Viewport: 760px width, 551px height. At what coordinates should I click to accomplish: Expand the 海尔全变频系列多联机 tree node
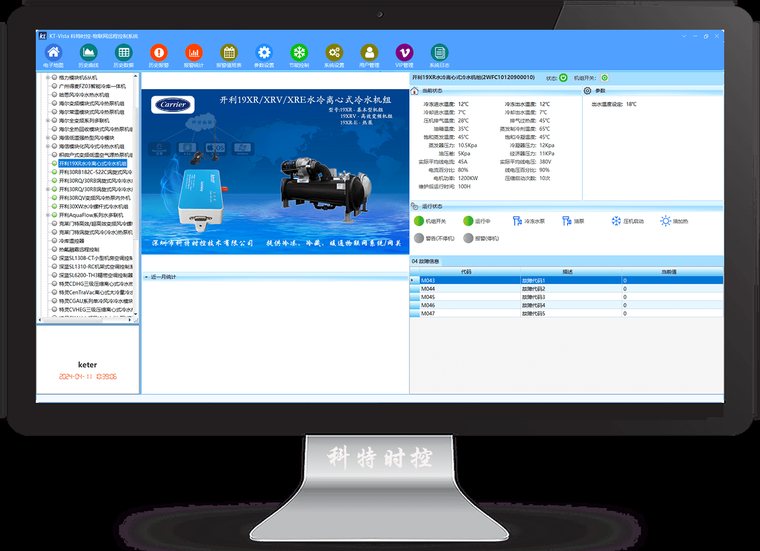pos(48,120)
